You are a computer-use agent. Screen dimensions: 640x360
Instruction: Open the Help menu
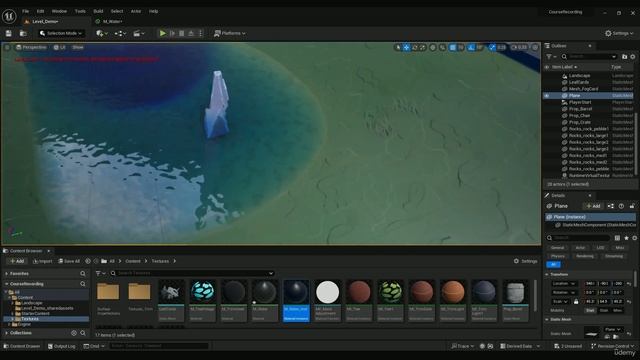point(153,11)
